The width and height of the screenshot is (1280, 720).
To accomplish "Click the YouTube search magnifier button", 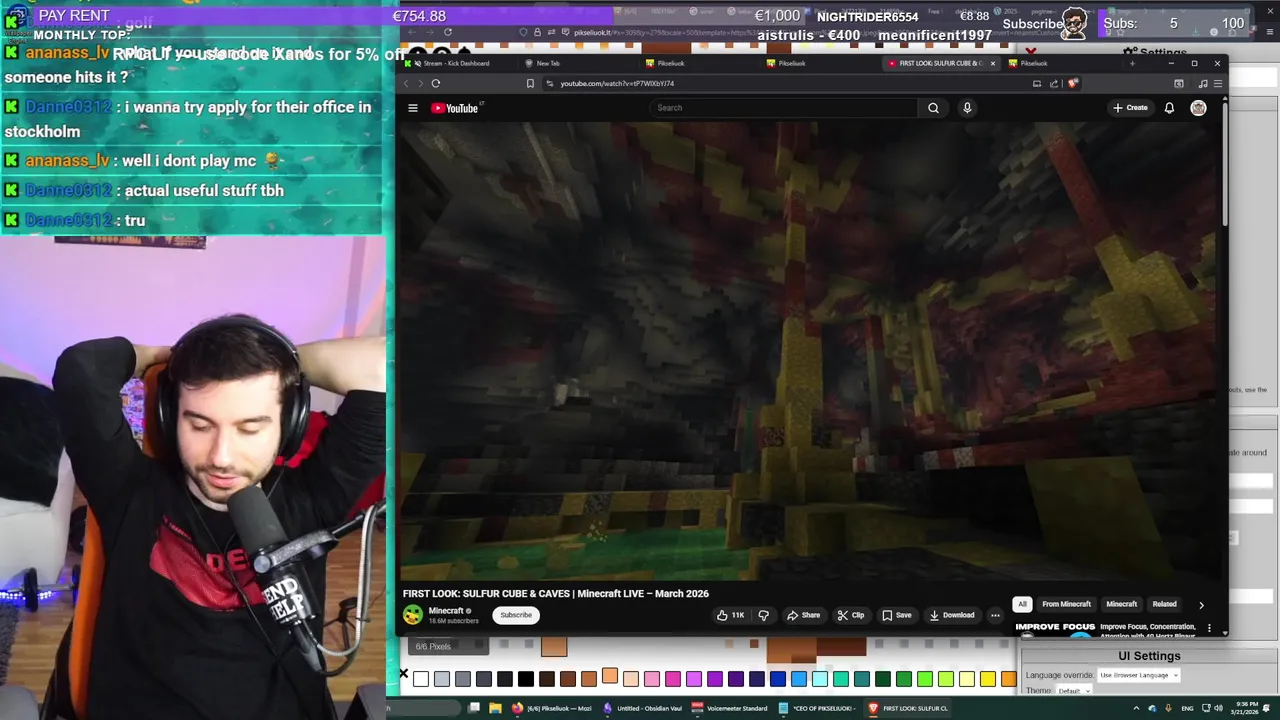I will click(933, 108).
